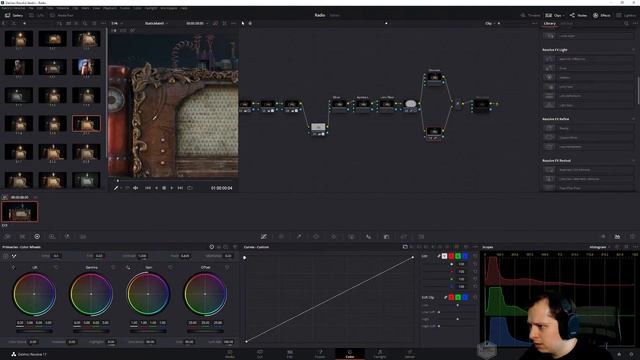
Task: Toggle the green channel in Curves Edit
Action: coord(458,256)
